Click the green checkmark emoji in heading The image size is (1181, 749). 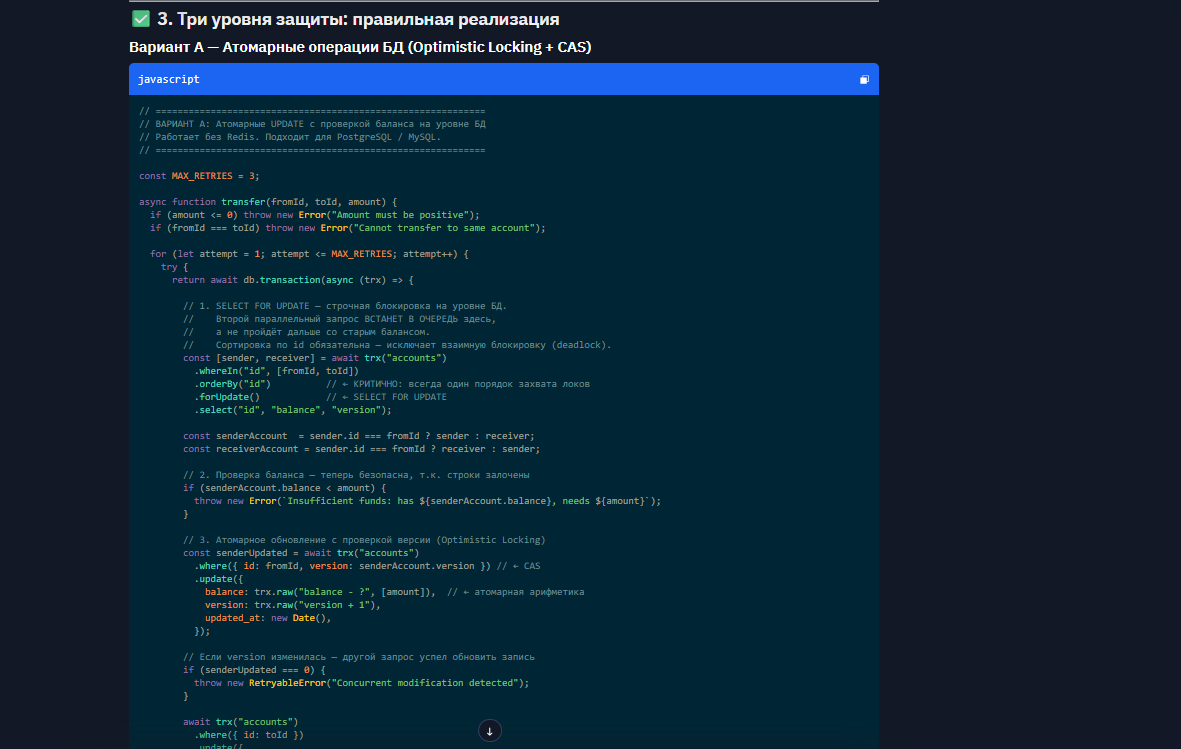pyautogui.click(x=141, y=19)
